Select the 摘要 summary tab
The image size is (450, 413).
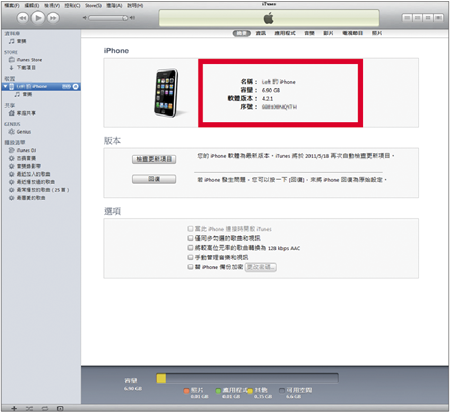click(x=241, y=33)
